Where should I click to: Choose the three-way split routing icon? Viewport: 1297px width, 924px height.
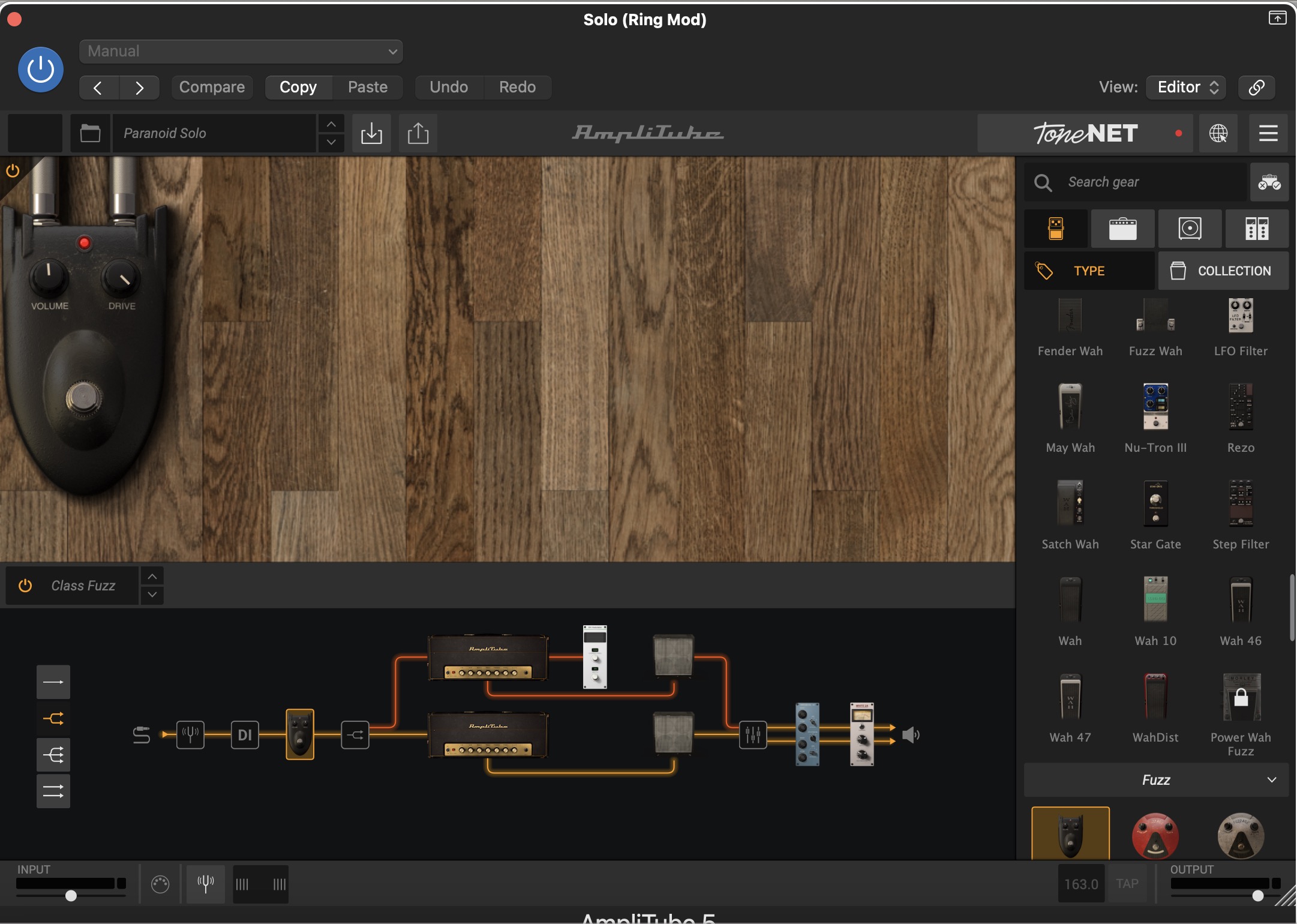coord(53,755)
